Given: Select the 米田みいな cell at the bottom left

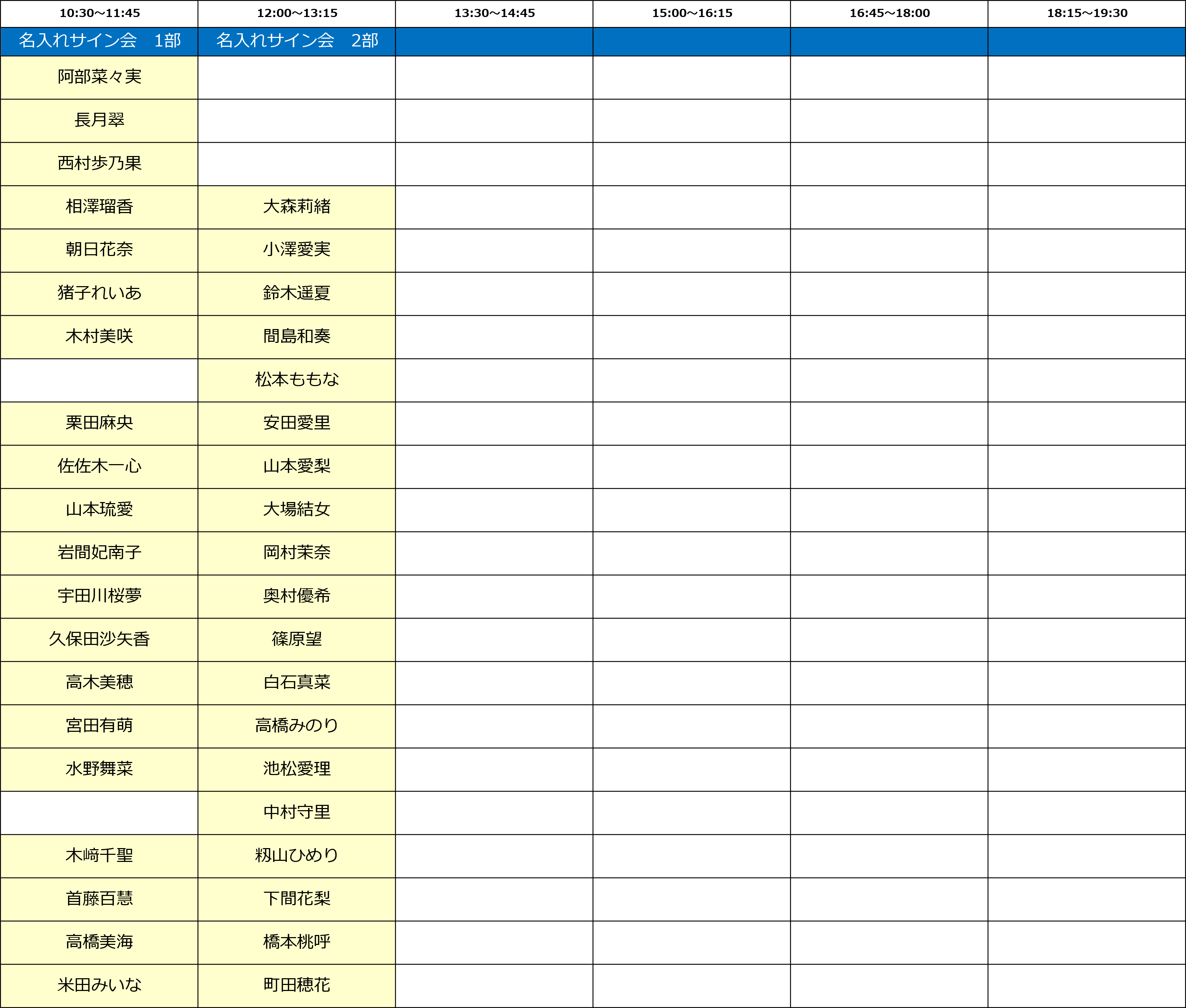Looking at the screenshot, I should 98,985.
